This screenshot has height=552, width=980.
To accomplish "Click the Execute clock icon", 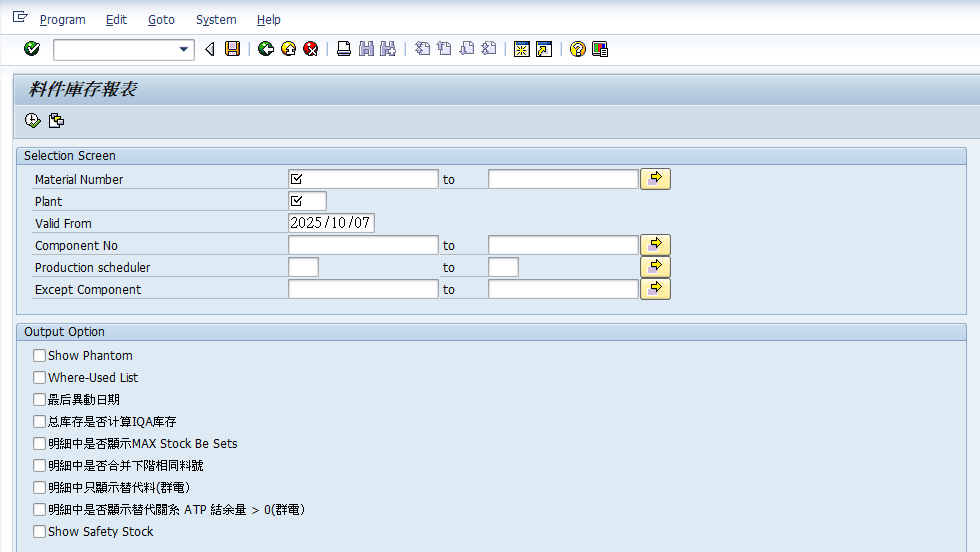I will [x=33, y=121].
